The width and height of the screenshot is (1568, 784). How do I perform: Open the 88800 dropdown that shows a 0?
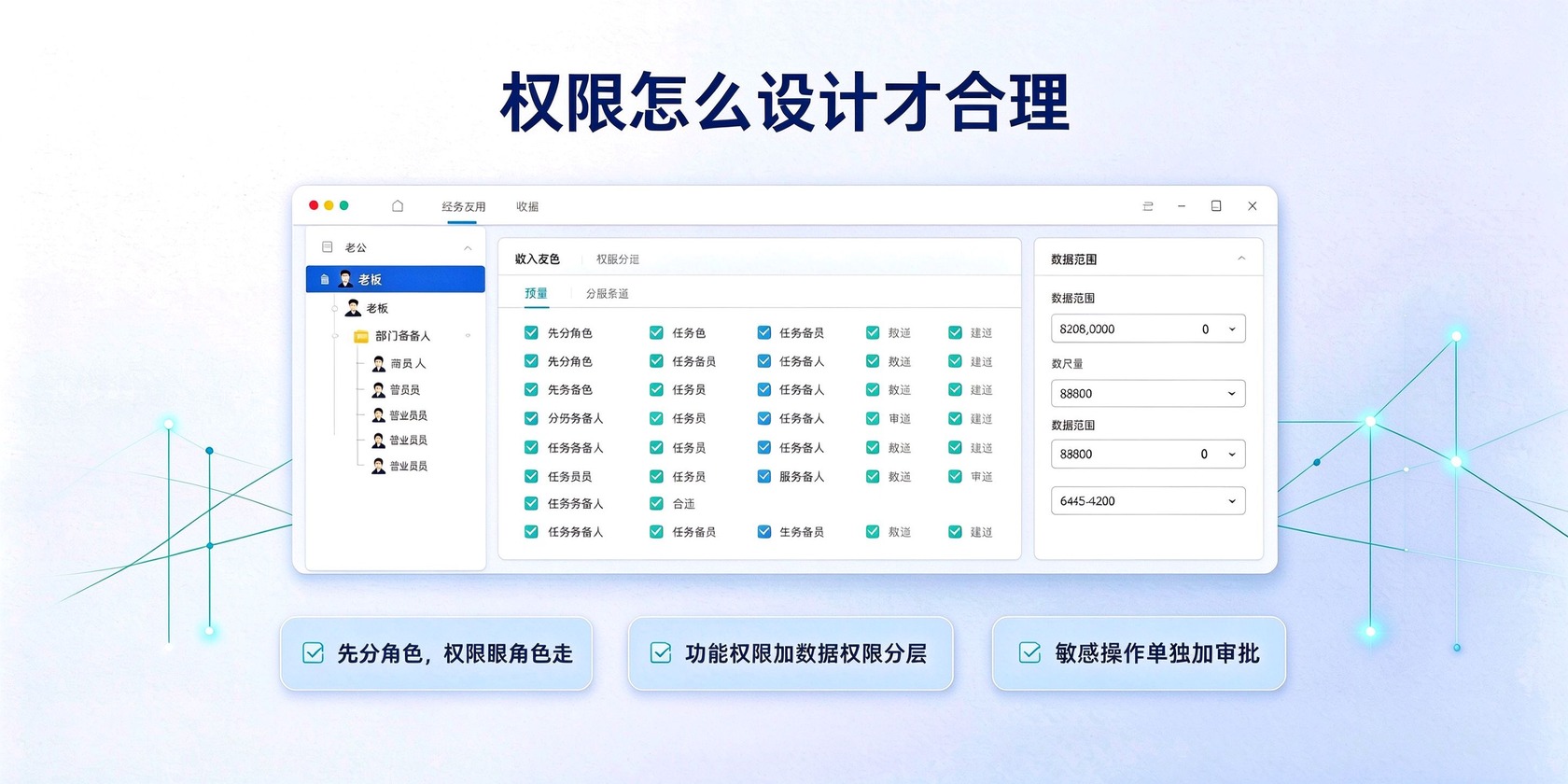point(1148,454)
